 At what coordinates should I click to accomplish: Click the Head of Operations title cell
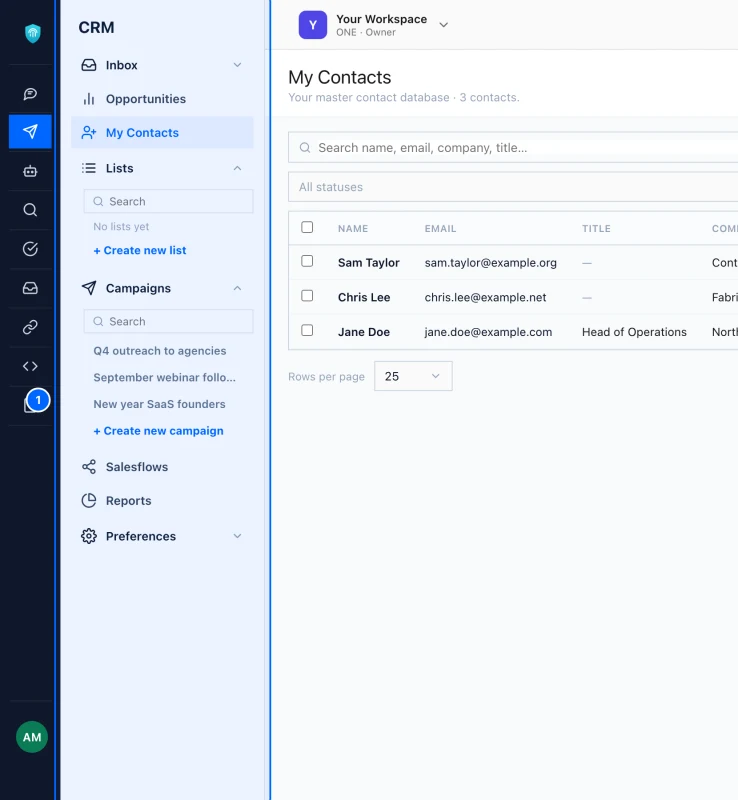click(634, 332)
